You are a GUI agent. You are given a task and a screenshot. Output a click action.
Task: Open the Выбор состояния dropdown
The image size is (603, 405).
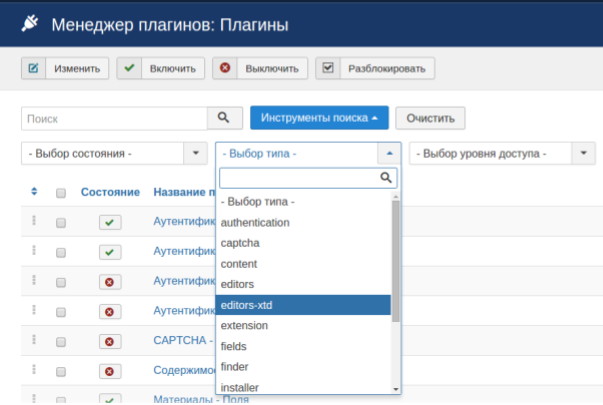click(x=114, y=153)
